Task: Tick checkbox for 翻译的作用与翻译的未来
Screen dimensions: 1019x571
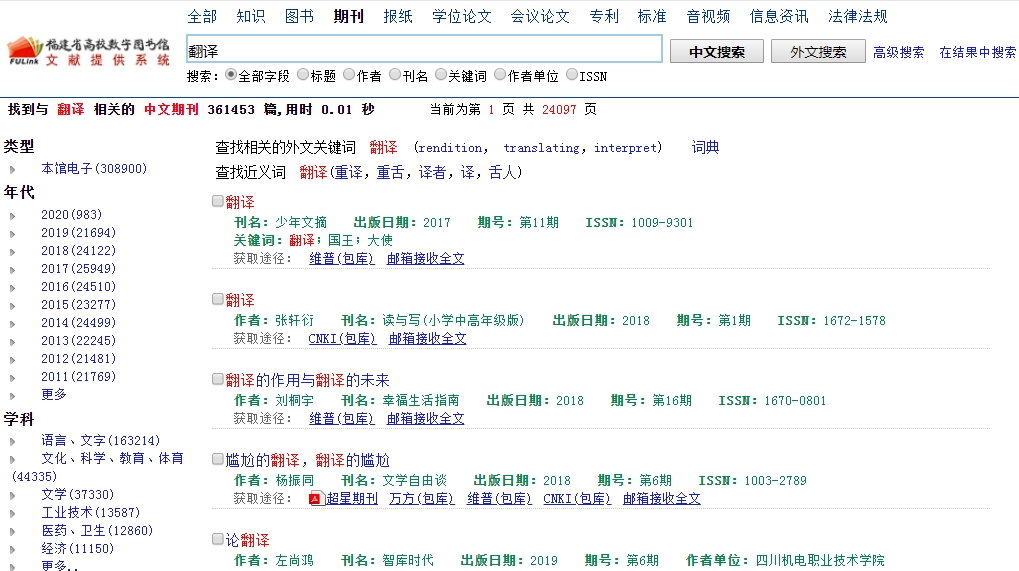Action: tap(218, 379)
